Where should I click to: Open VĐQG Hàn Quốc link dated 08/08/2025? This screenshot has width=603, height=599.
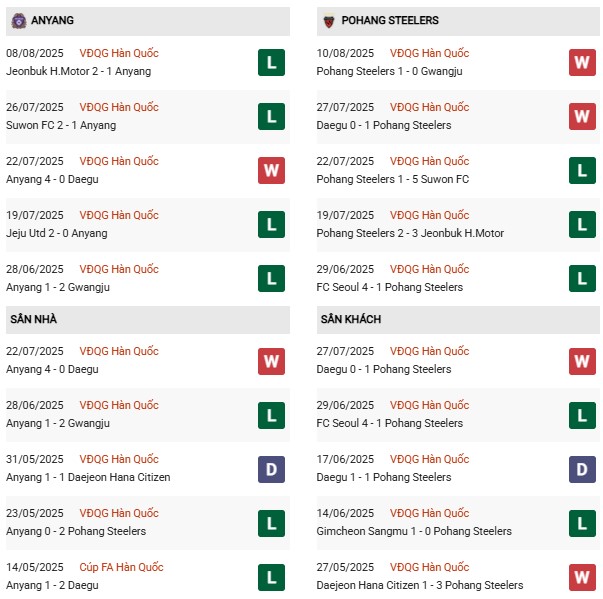(x=119, y=53)
